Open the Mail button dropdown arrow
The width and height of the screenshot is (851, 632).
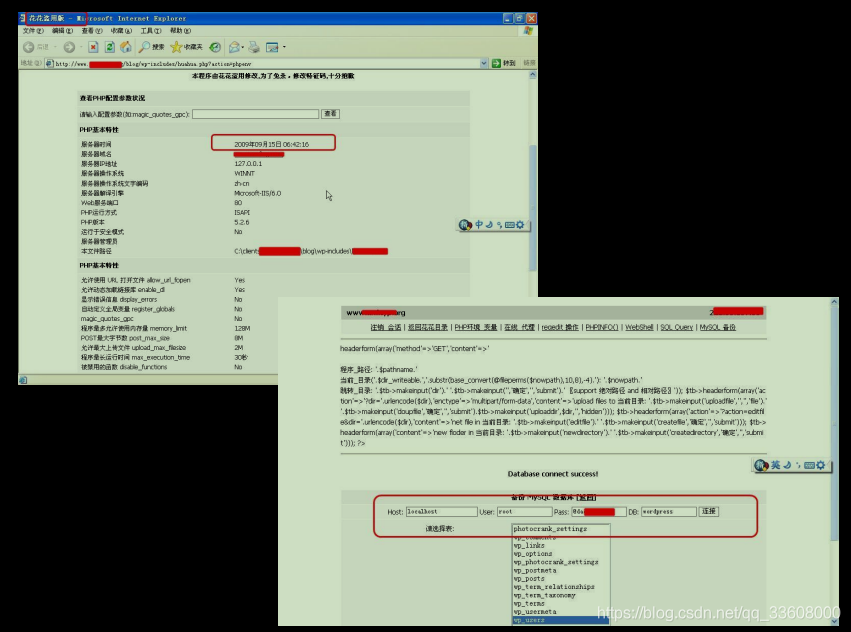point(242,47)
